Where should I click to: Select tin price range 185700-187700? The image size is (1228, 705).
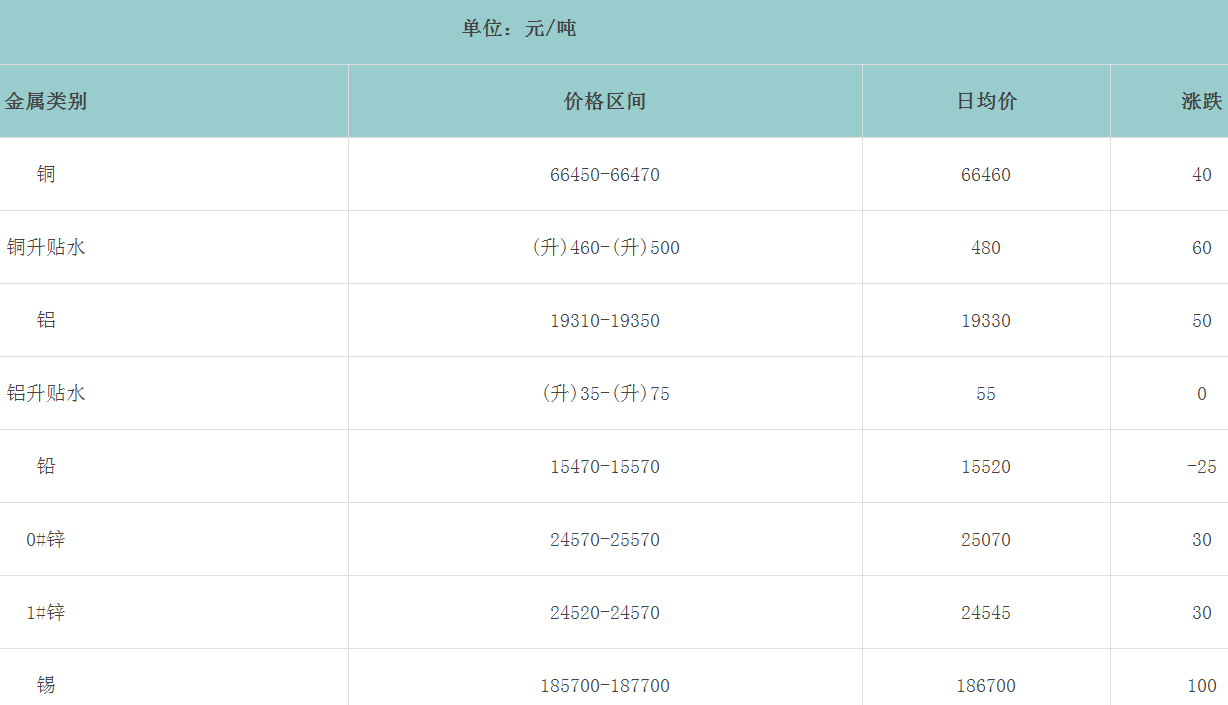tap(604, 686)
